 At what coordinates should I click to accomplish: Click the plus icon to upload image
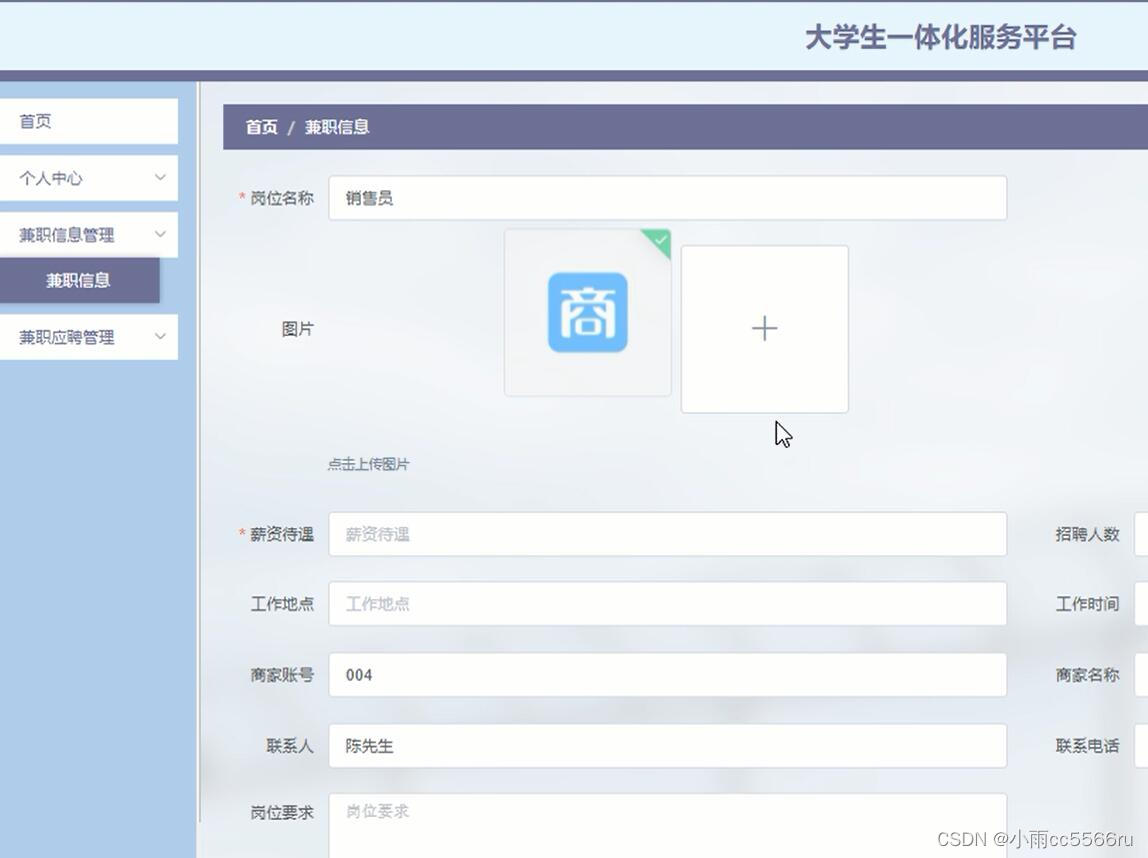(764, 329)
